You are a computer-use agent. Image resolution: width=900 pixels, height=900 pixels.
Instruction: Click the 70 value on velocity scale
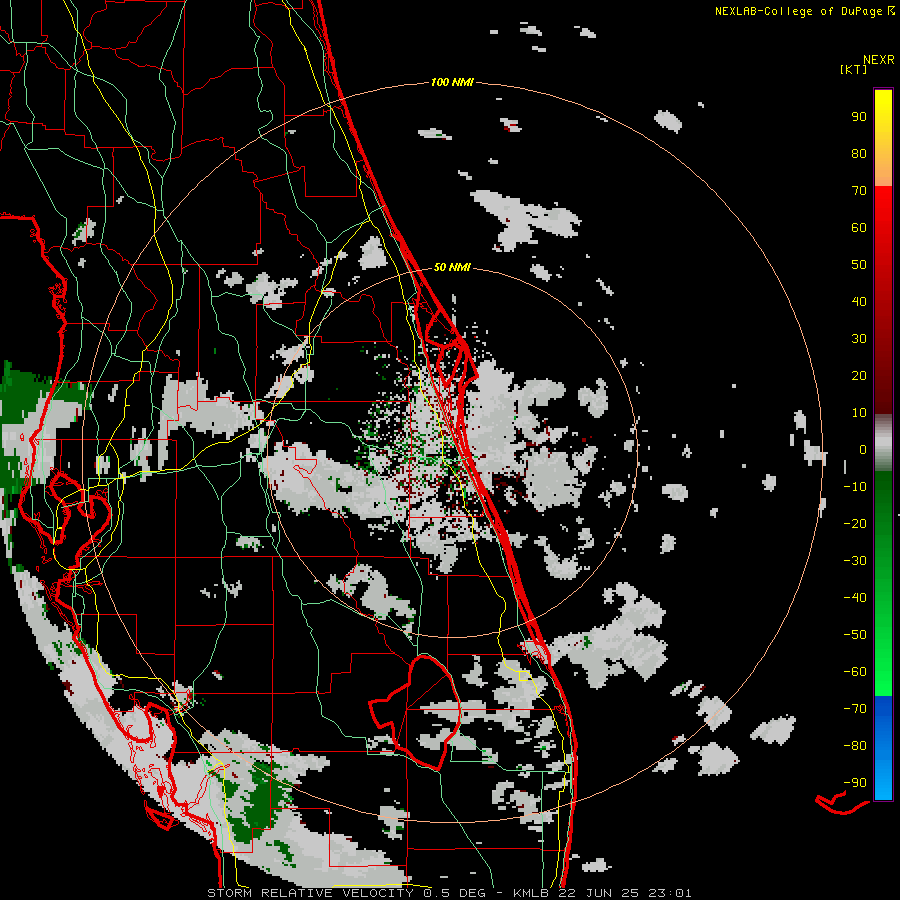pyautogui.click(x=859, y=191)
